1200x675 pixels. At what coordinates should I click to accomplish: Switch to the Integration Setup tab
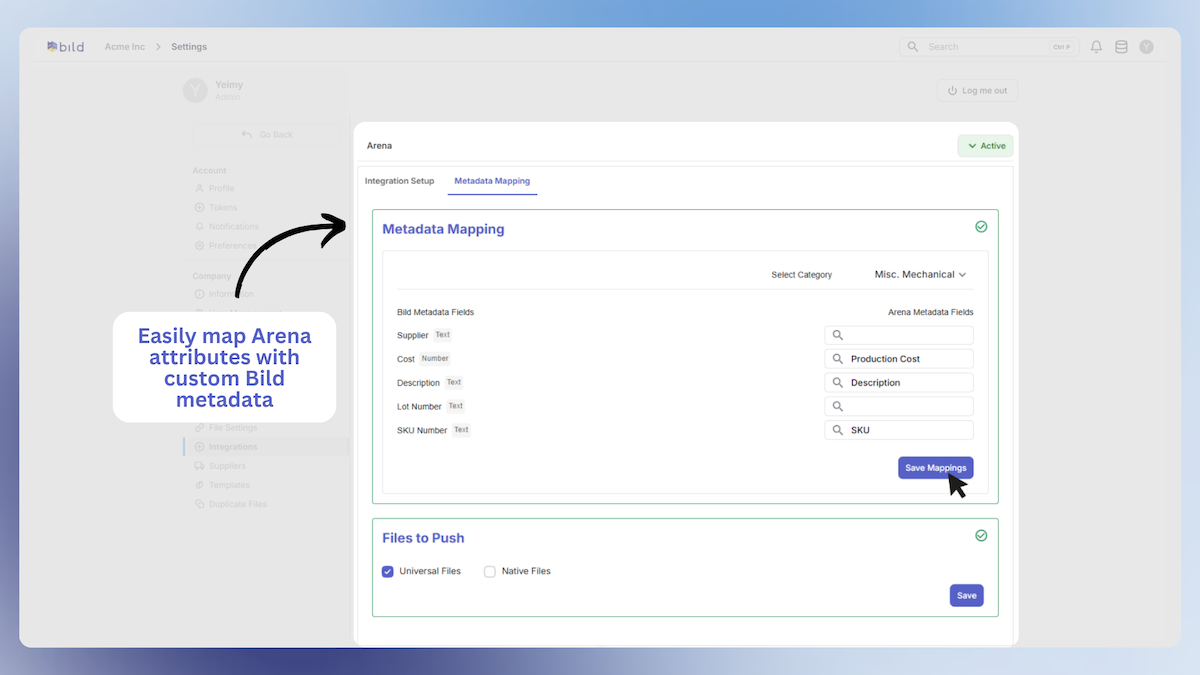pos(399,181)
